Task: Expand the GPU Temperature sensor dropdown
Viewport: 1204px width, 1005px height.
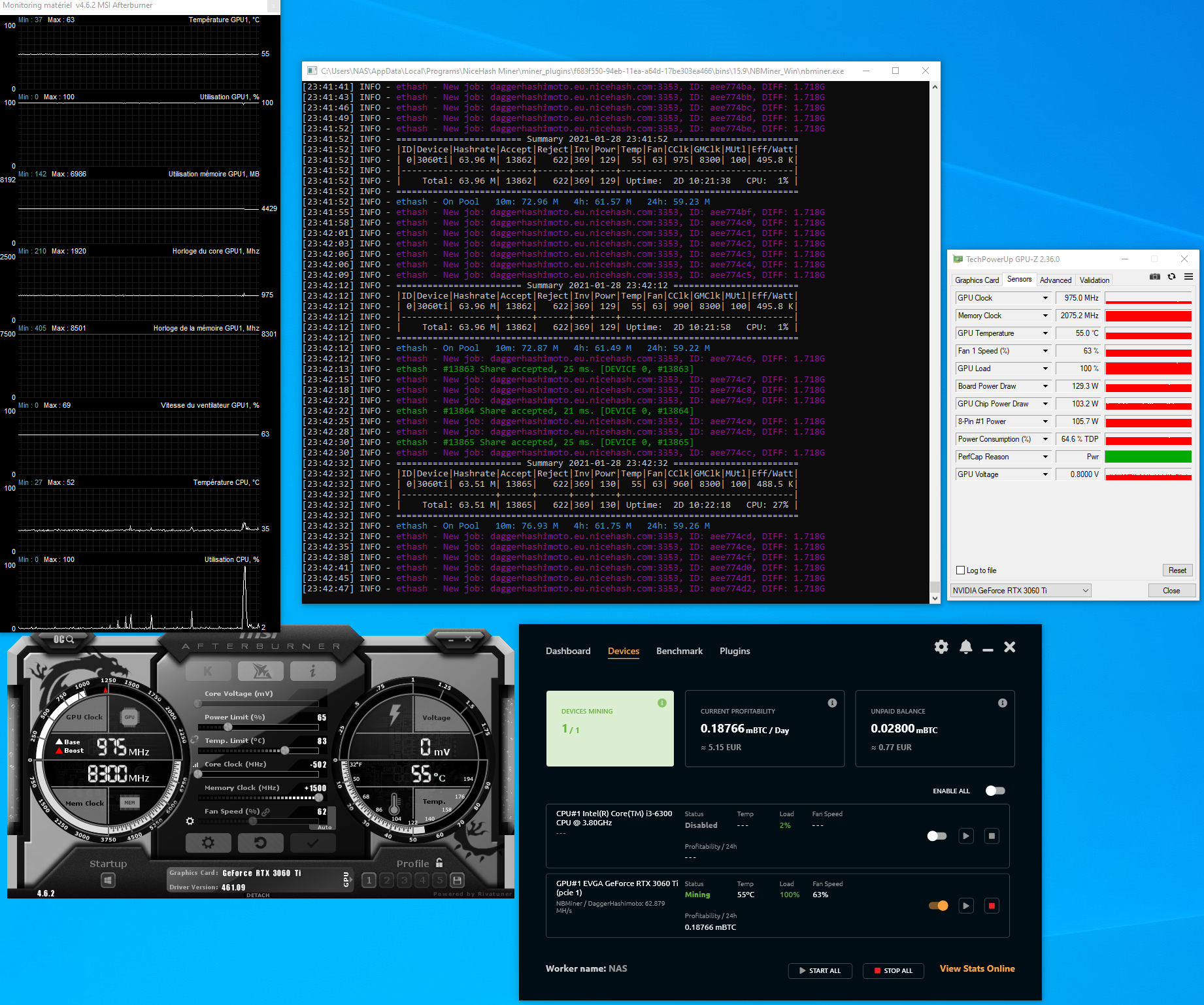Action: click(1045, 333)
